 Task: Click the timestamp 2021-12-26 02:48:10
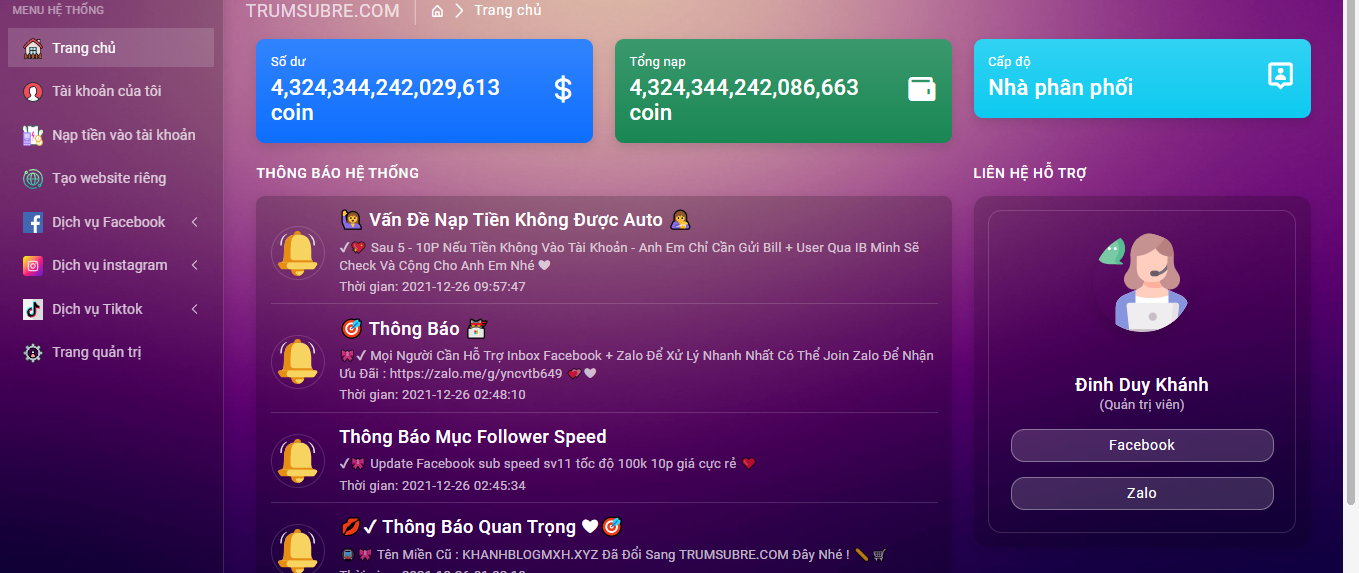[x=463, y=395]
